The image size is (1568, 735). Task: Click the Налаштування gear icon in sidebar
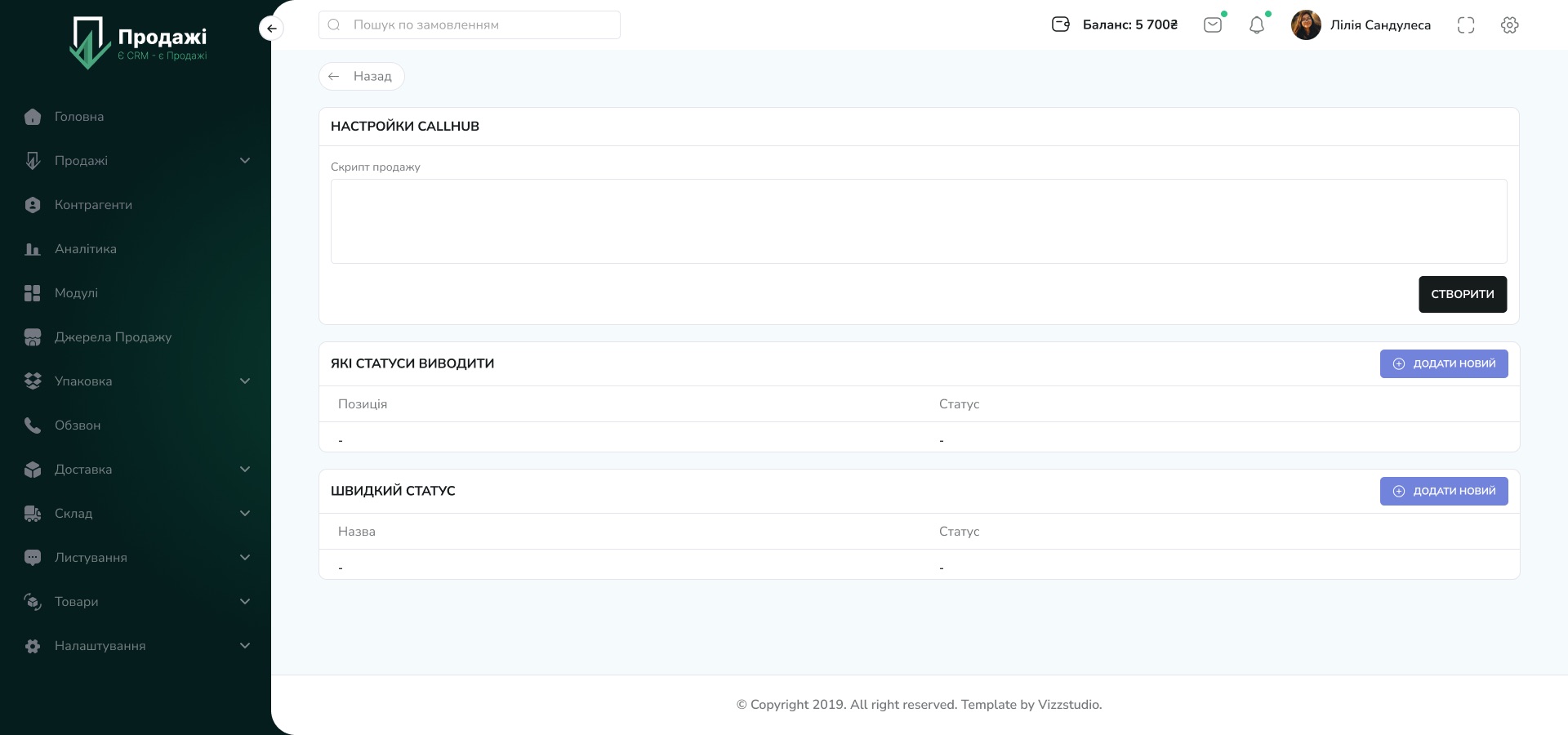(x=33, y=646)
